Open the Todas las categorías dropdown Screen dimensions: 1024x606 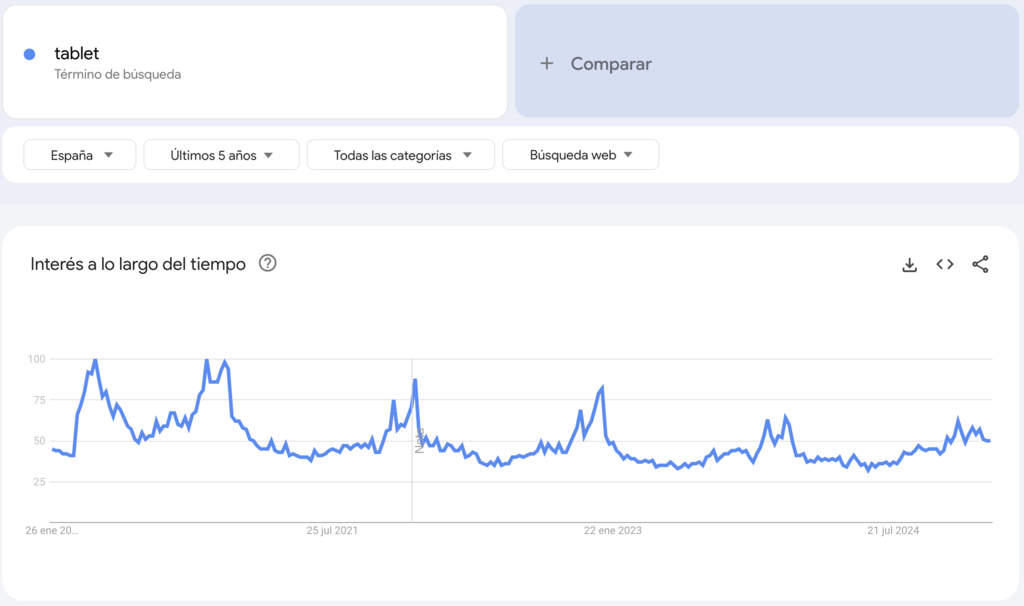tap(400, 154)
